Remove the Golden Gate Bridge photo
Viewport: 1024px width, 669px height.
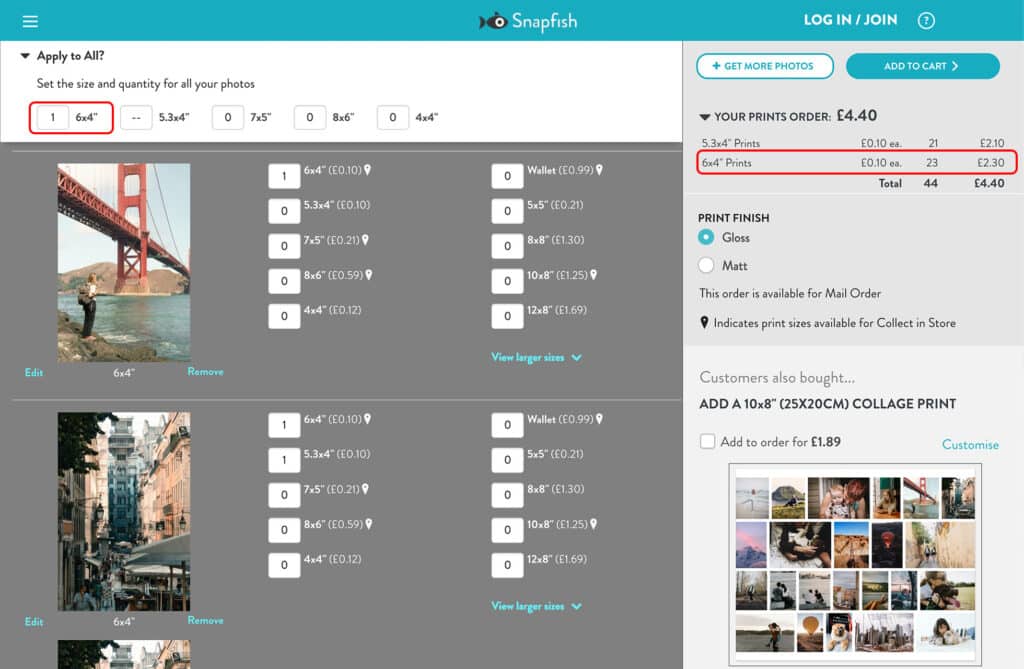(x=205, y=372)
